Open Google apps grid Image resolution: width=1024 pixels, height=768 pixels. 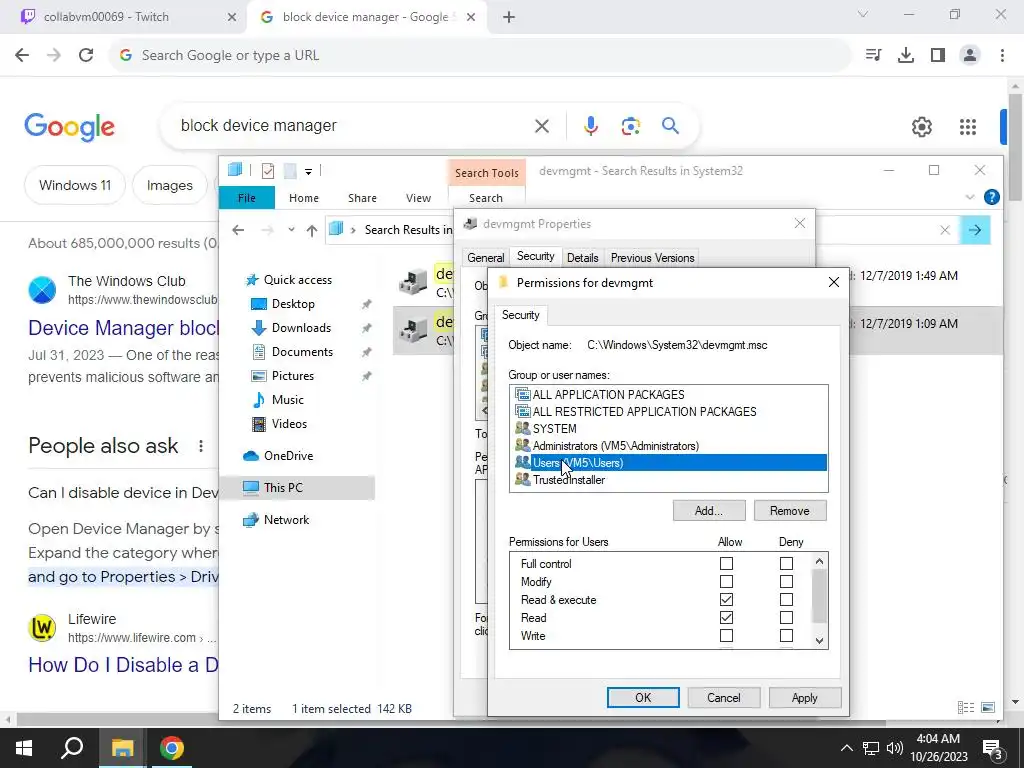click(968, 127)
